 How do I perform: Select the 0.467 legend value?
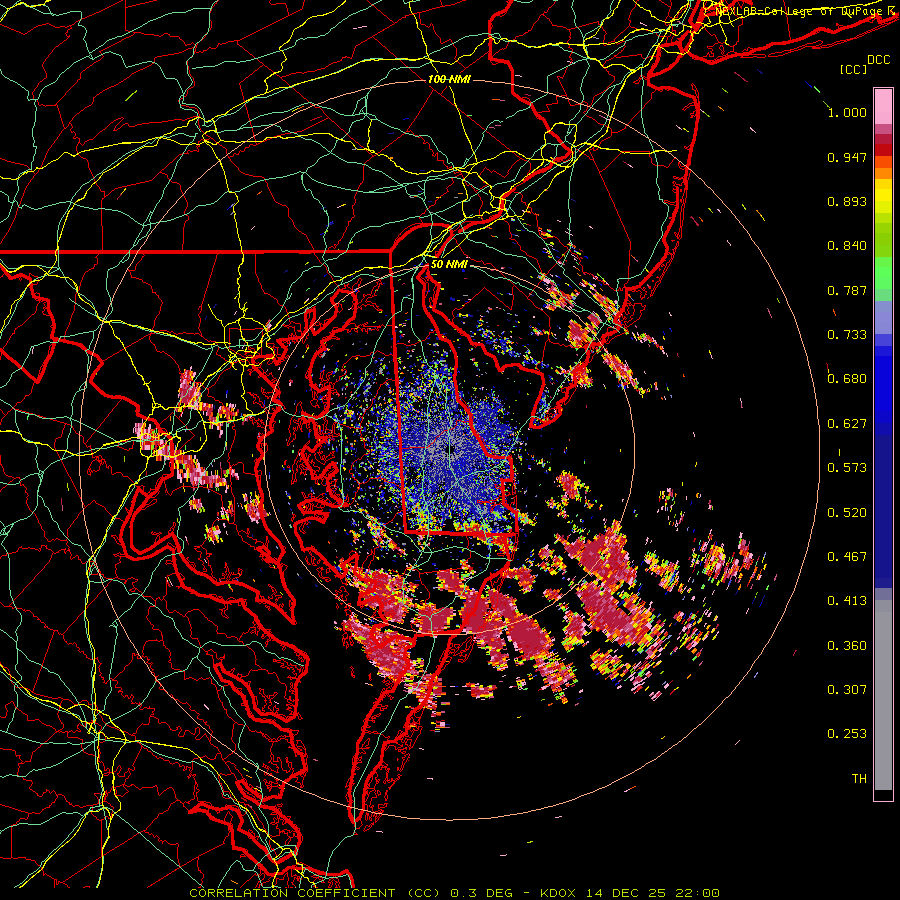coord(847,557)
